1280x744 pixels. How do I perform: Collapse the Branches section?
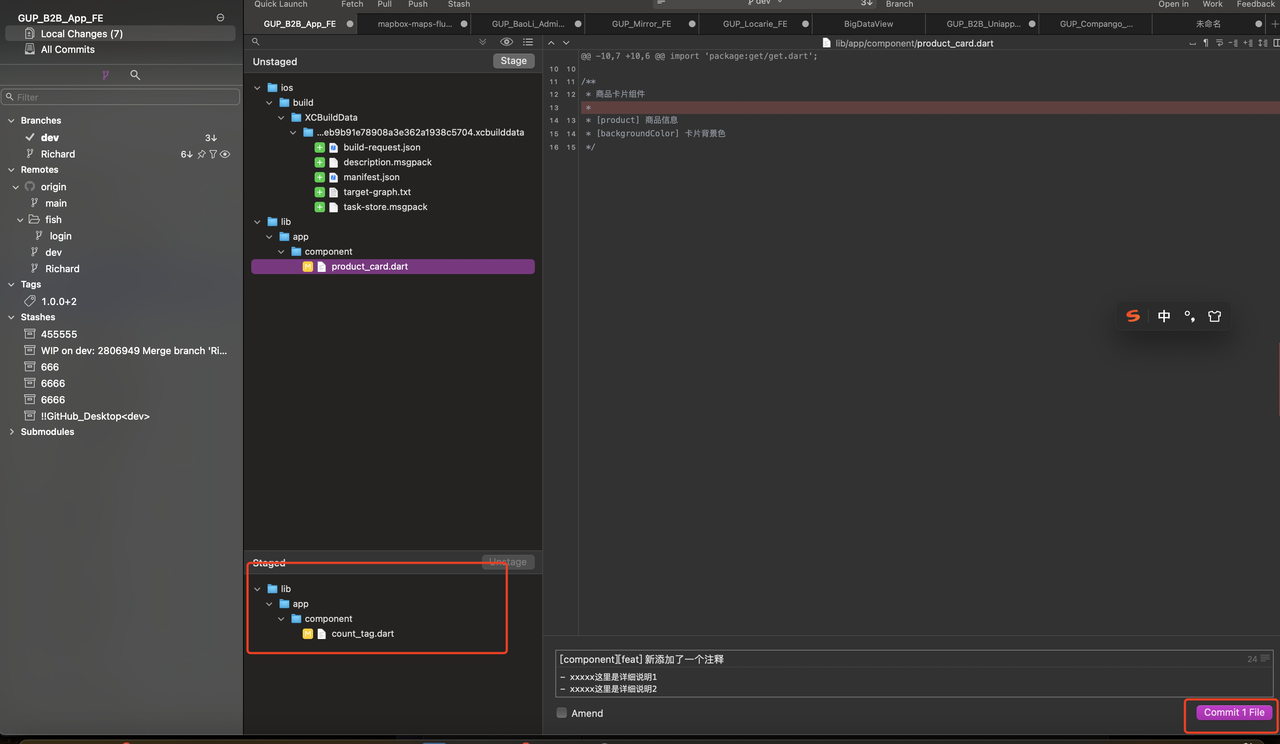click(x=11, y=120)
